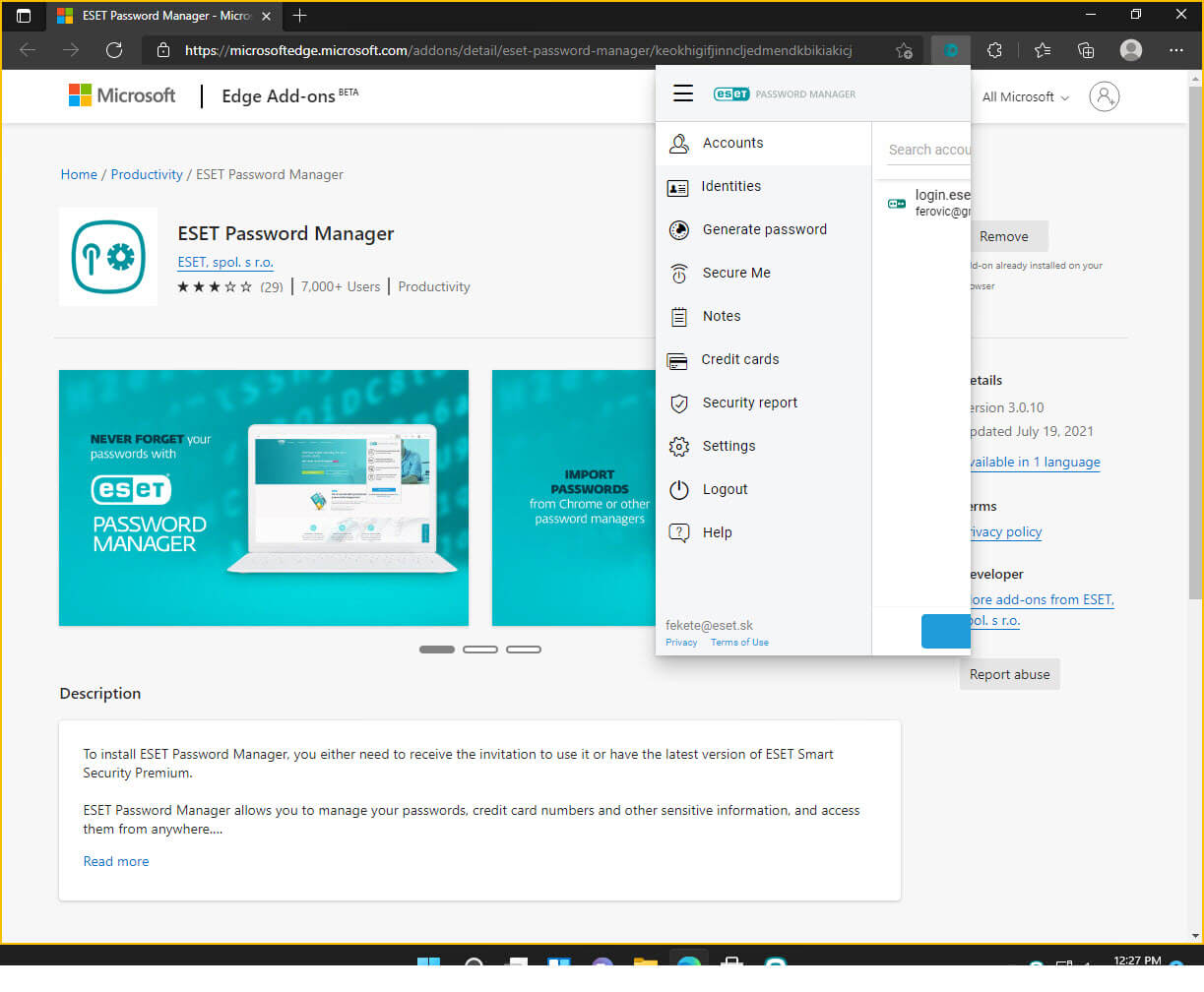Image resolution: width=1204 pixels, height=992 pixels.
Task: Click the Edge Add-ons header title
Action: click(x=279, y=96)
